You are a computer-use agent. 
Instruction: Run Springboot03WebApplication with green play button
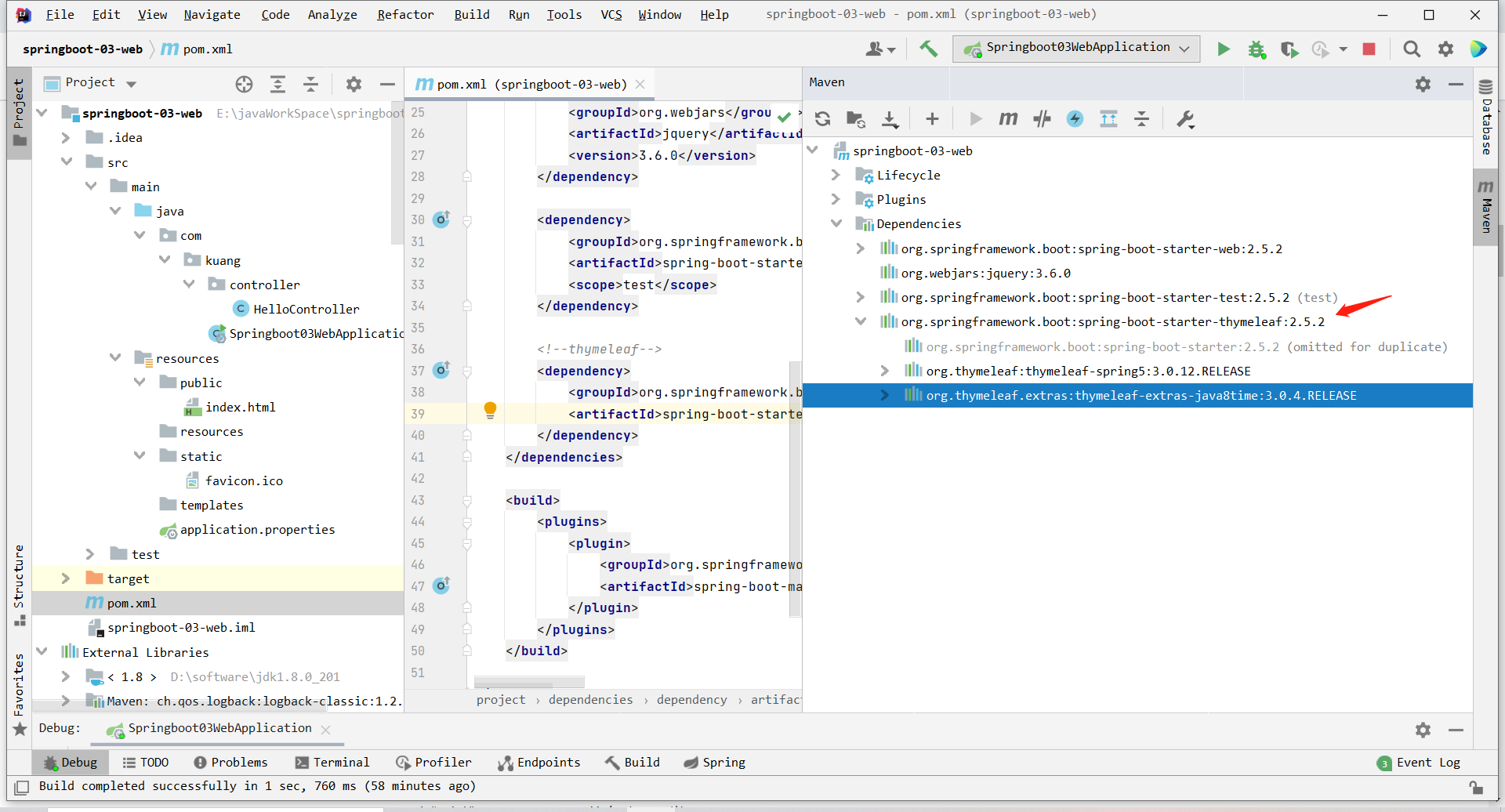1223,49
